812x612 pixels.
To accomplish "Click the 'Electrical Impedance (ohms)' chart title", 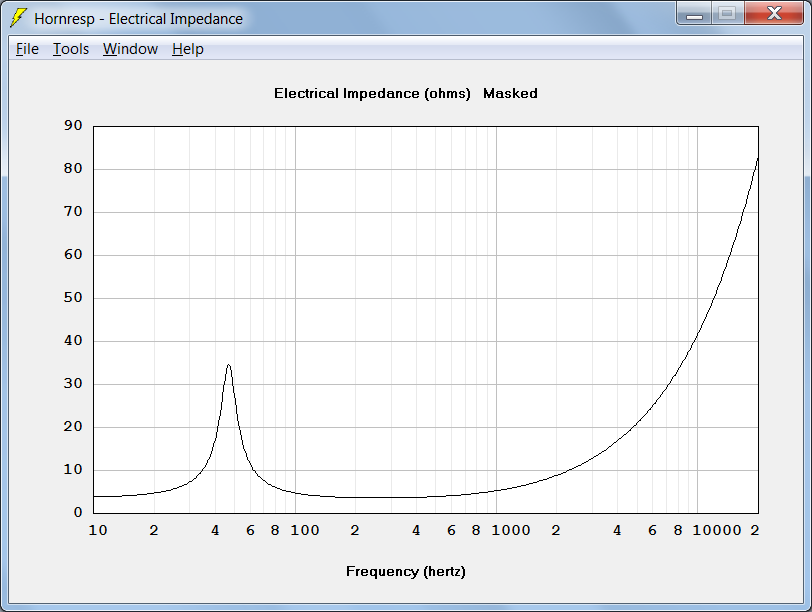I will click(372, 94).
